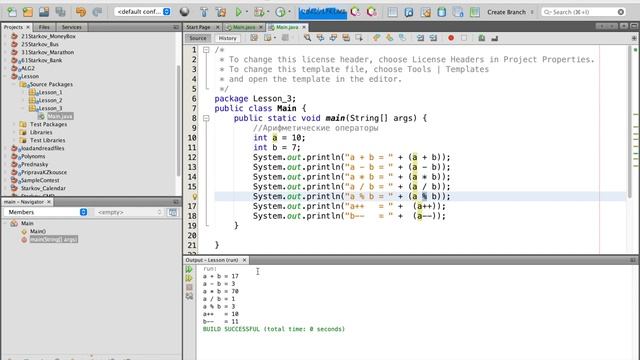The image size is (640, 360).
Task: Click the git toolbar icon before Create Branch
Action: [475, 12]
